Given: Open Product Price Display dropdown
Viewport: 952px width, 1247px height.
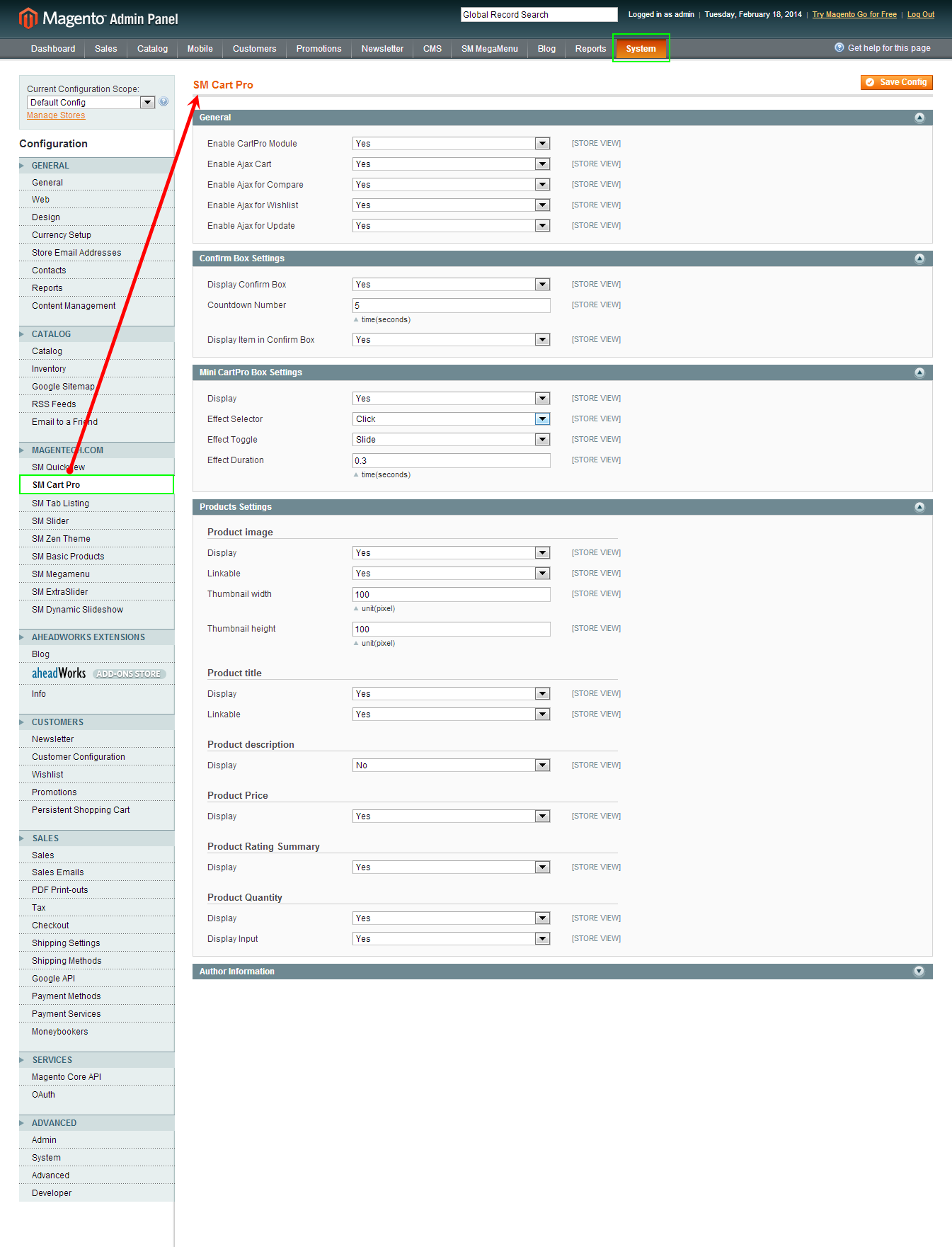Looking at the screenshot, I should coord(451,816).
